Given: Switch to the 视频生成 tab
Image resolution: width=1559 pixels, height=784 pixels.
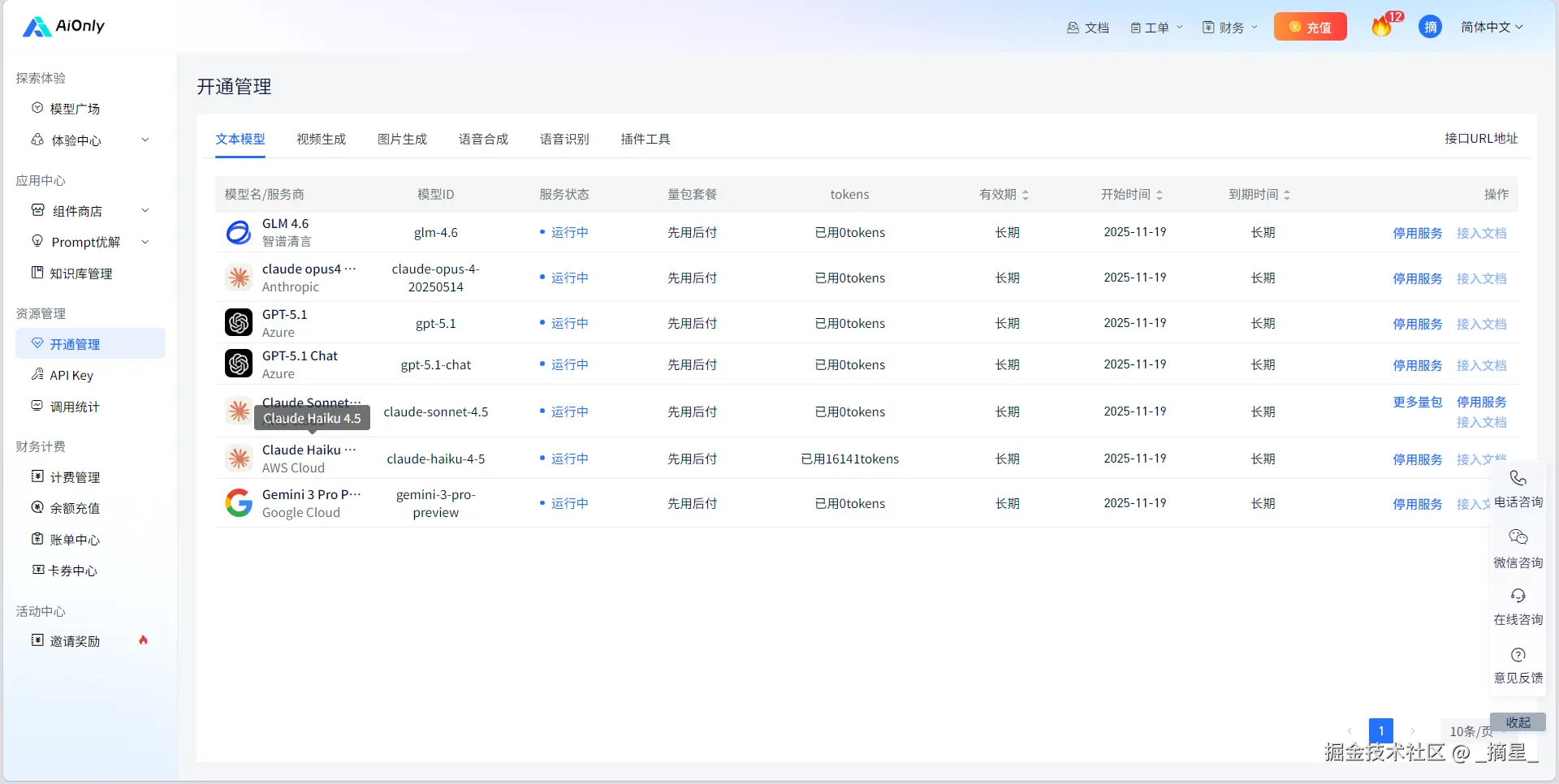Looking at the screenshot, I should point(322,140).
